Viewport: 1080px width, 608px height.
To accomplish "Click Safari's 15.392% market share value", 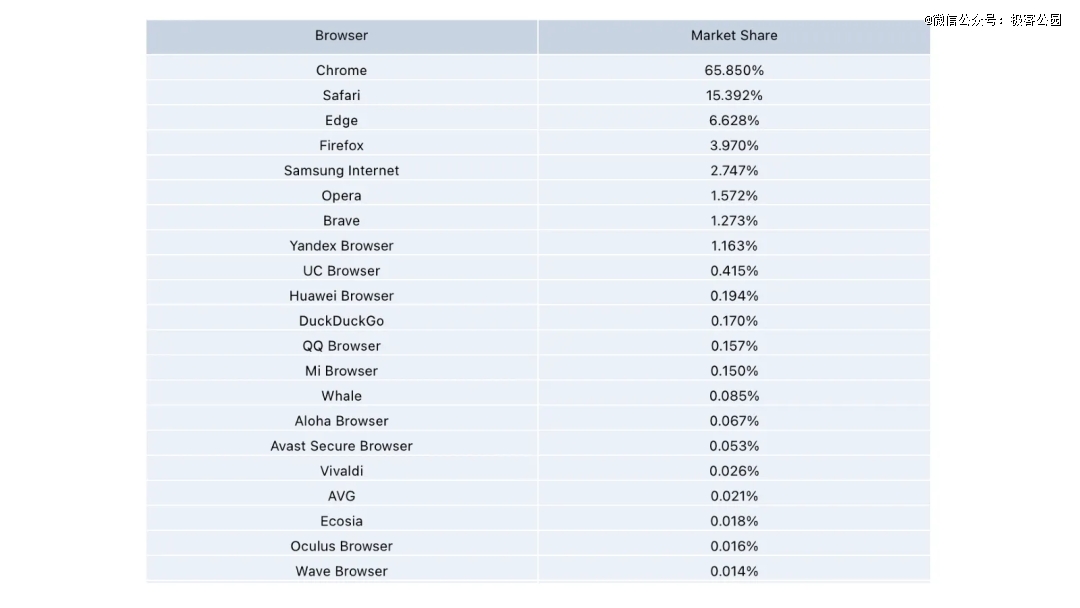I will click(x=734, y=95).
